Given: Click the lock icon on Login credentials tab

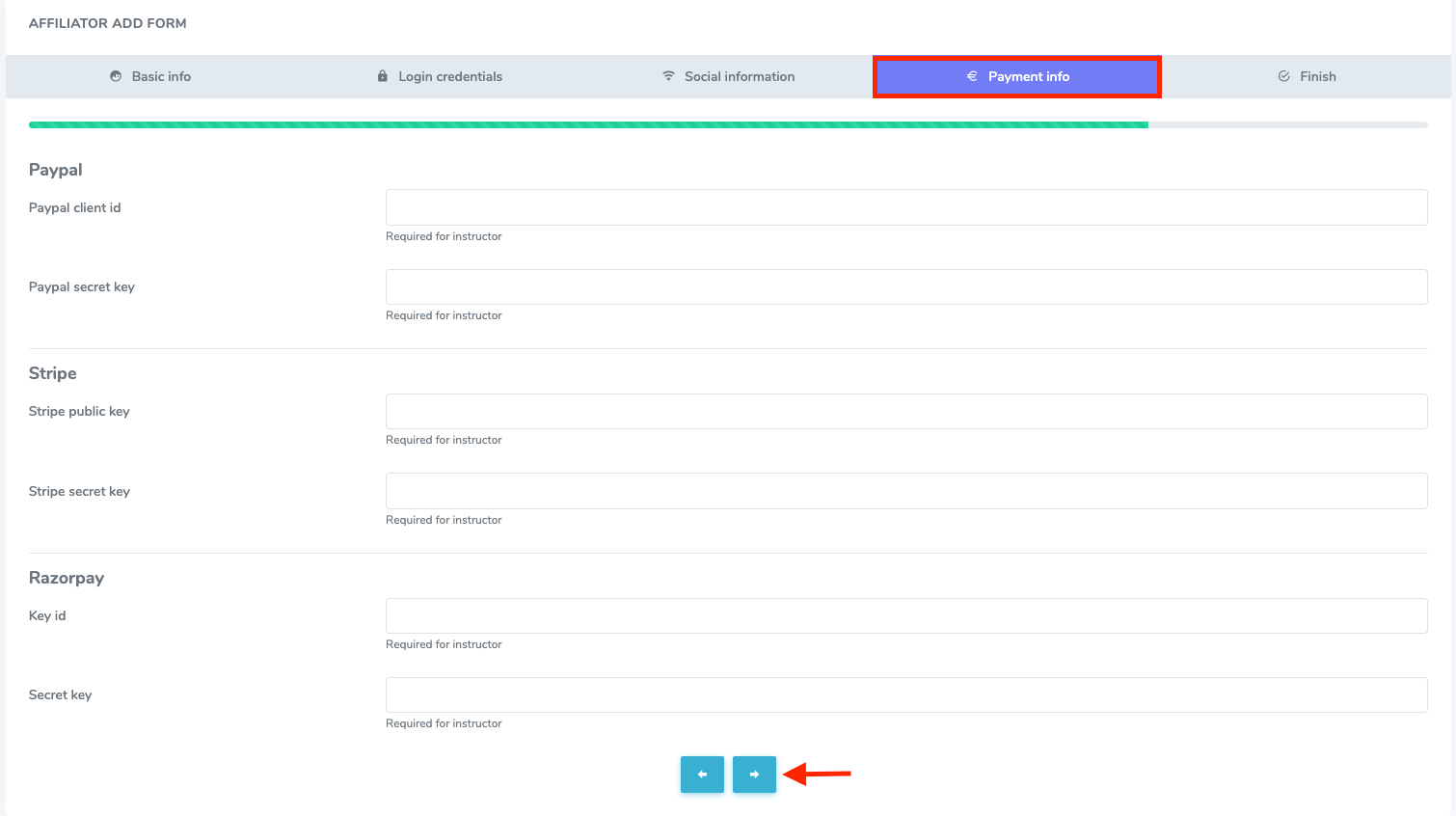Looking at the screenshot, I should tap(383, 76).
